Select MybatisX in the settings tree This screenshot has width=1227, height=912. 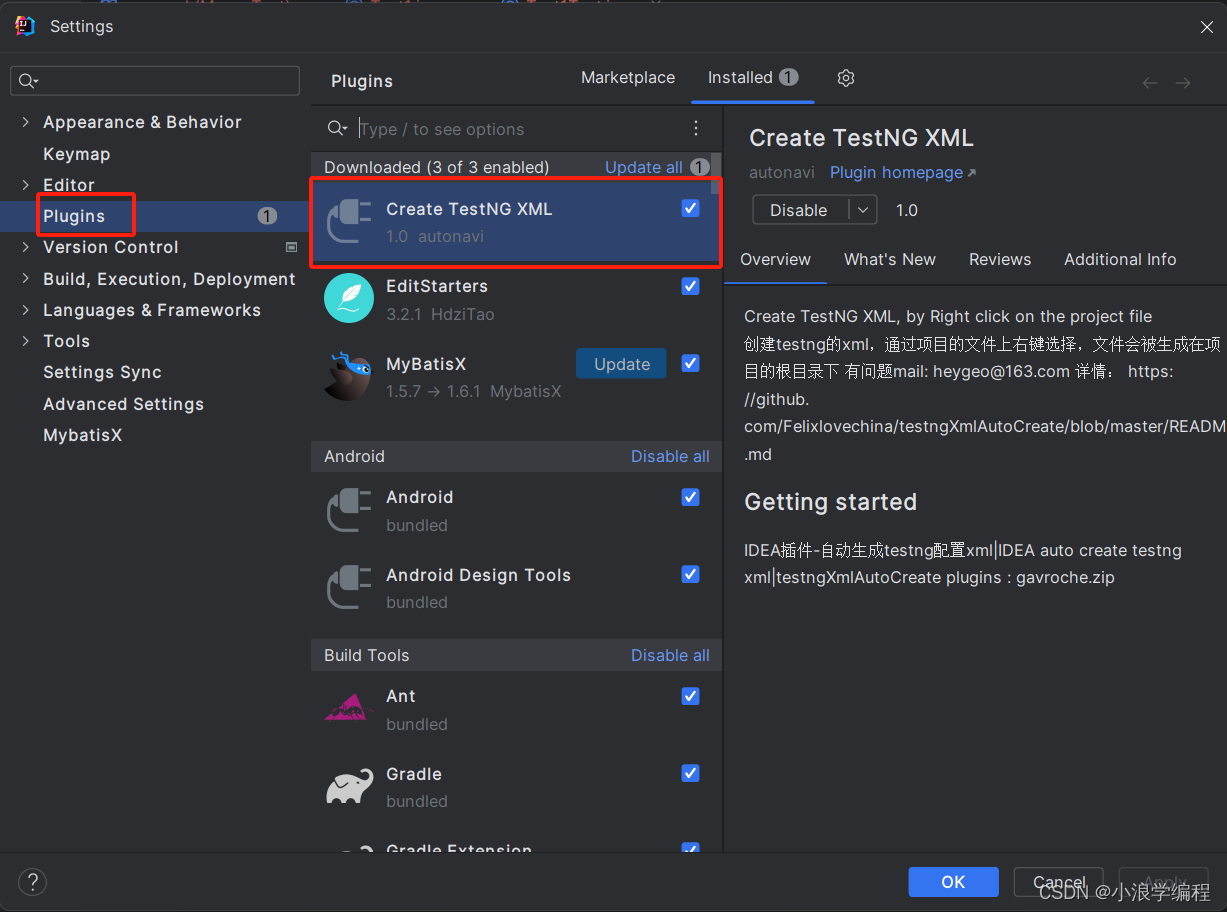[83, 435]
